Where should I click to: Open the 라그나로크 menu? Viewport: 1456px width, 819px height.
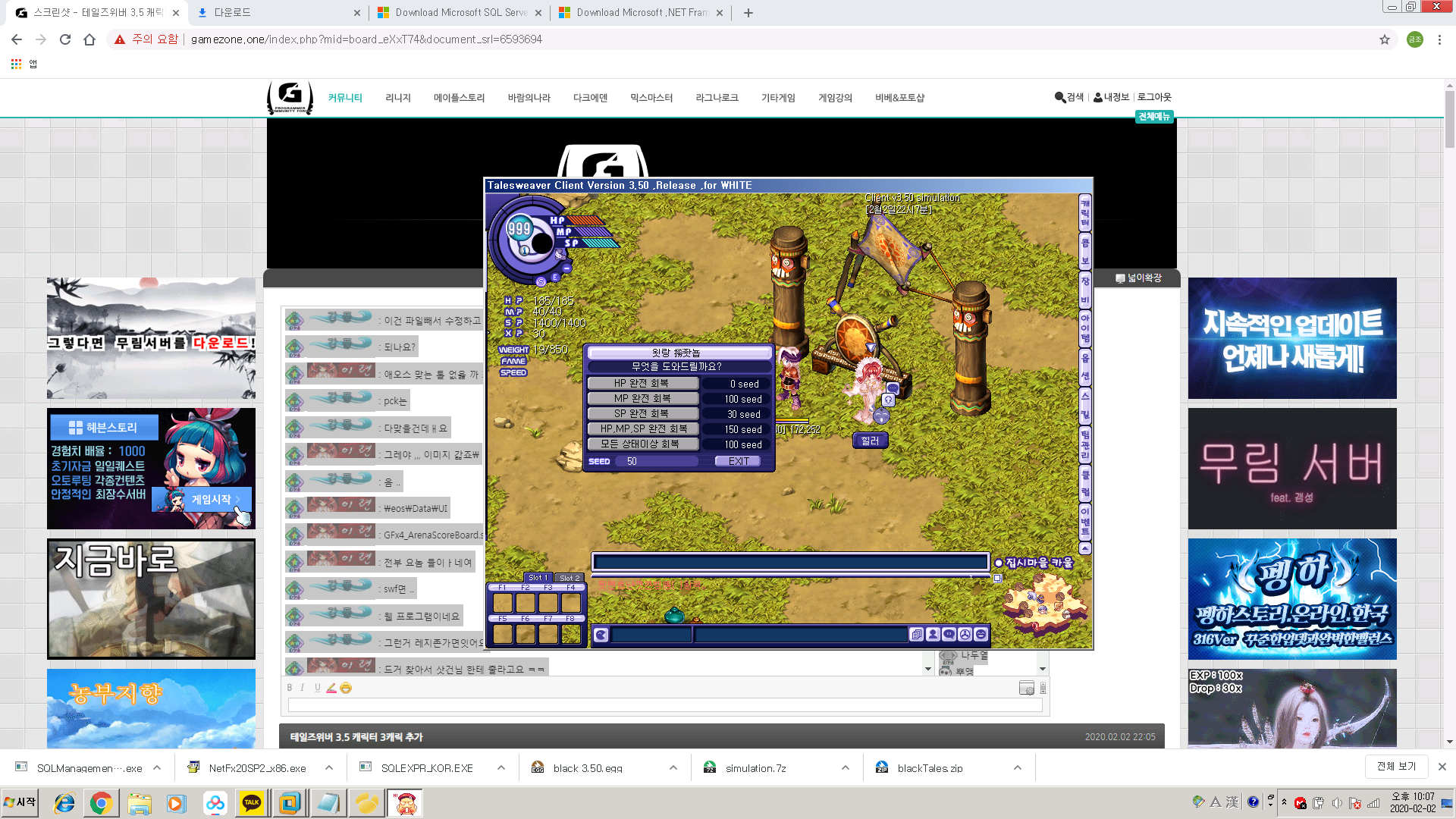pyautogui.click(x=717, y=98)
